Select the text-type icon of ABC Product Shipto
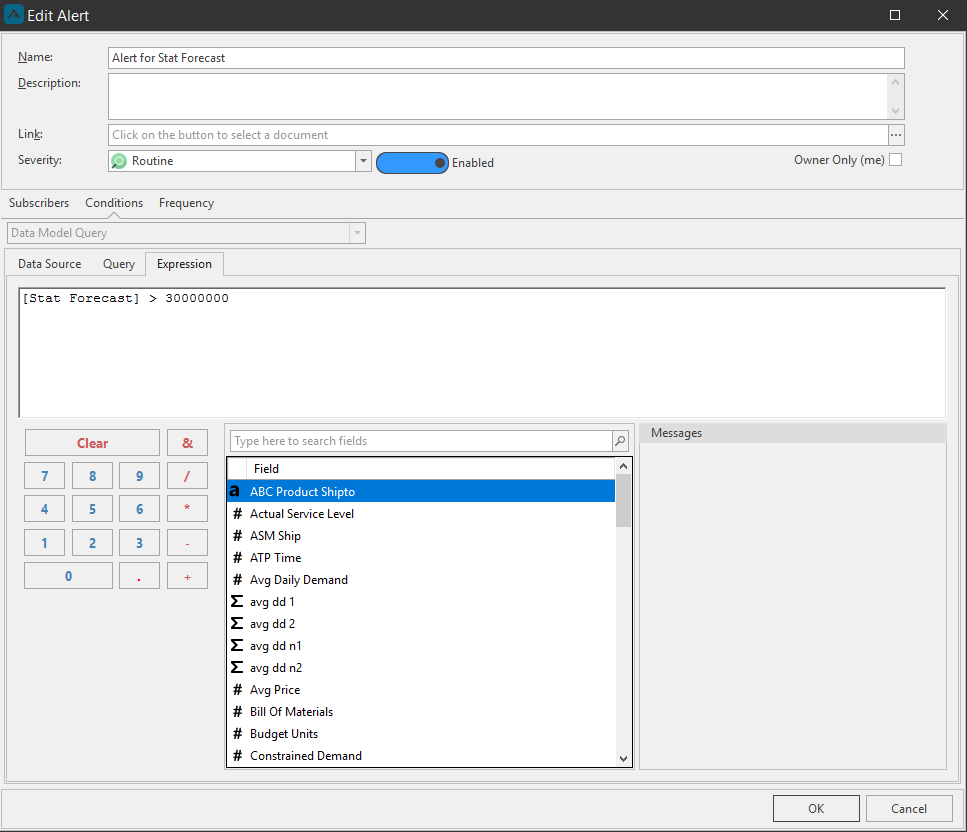Screen dimensions: 967x832 point(235,492)
